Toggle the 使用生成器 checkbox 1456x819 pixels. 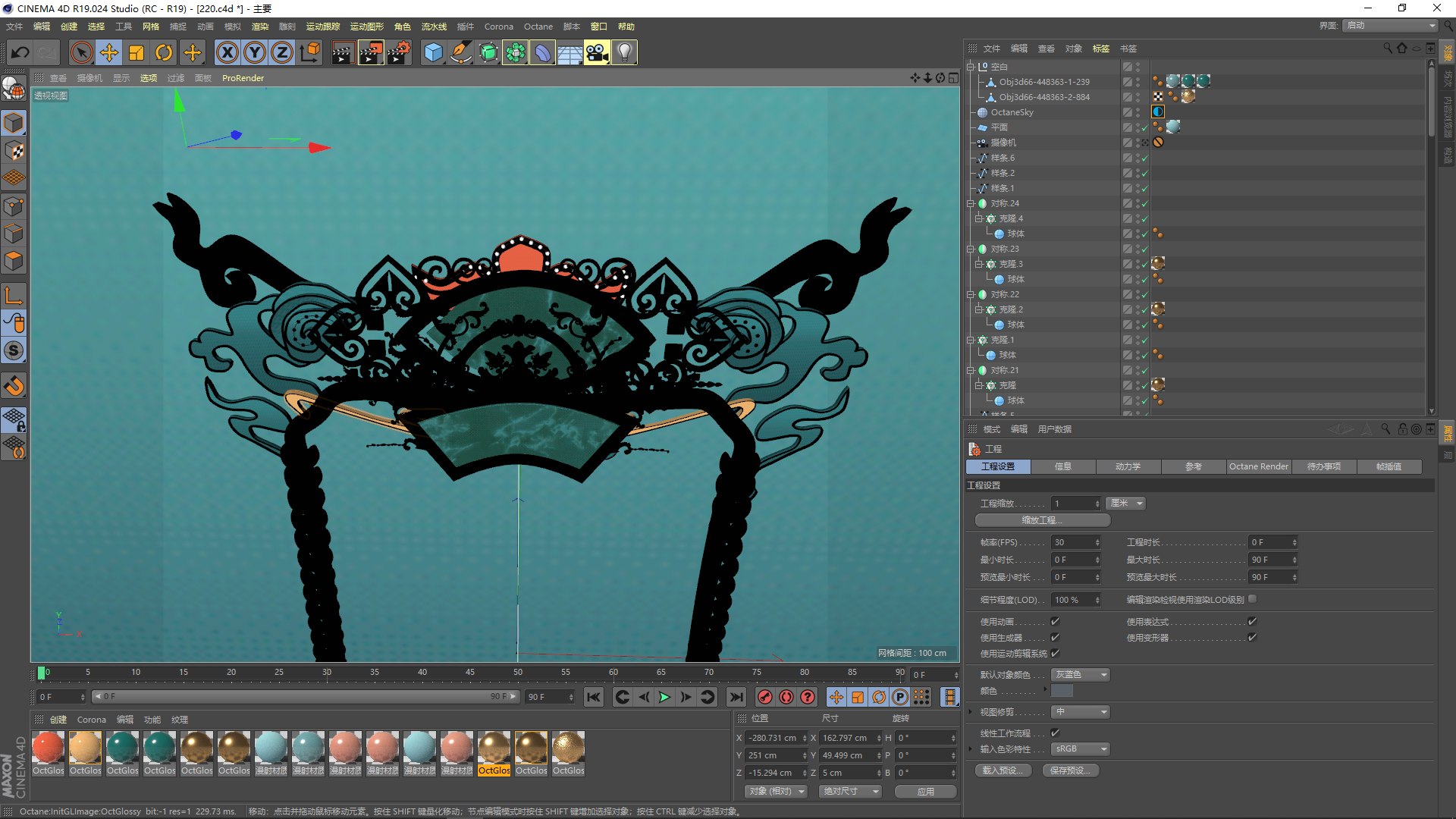point(1055,637)
